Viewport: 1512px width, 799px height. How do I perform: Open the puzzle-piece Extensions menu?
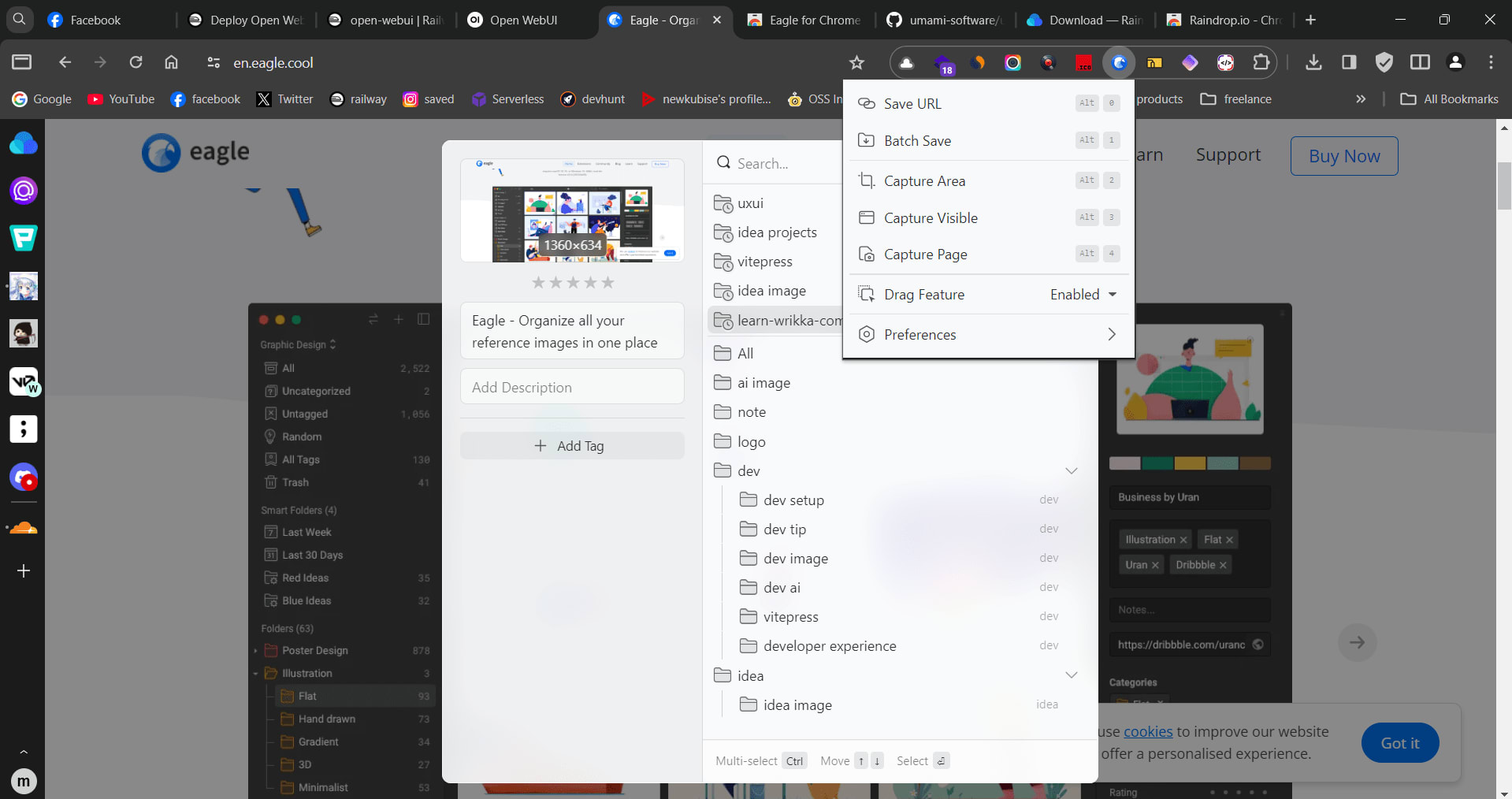coord(1261,63)
